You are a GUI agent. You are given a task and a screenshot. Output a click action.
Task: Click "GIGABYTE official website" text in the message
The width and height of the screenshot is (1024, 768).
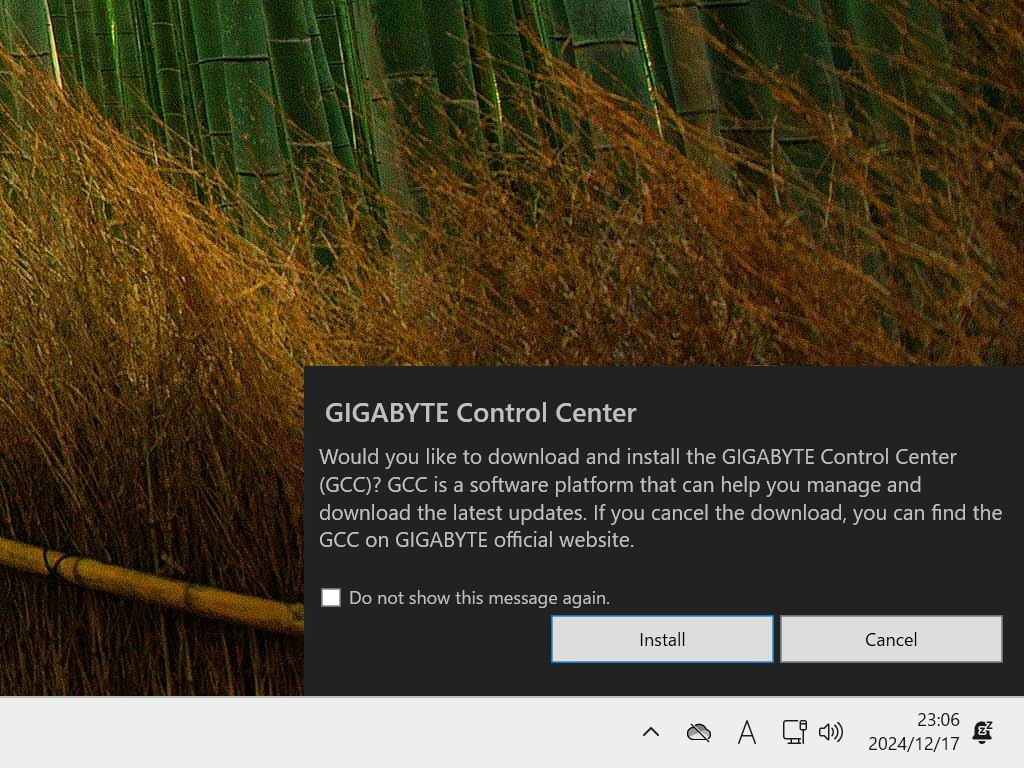pyautogui.click(x=514, y=540)
